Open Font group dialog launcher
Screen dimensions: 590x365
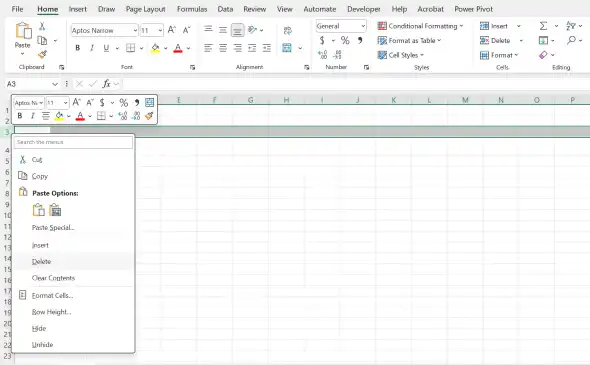click(192, 67)
